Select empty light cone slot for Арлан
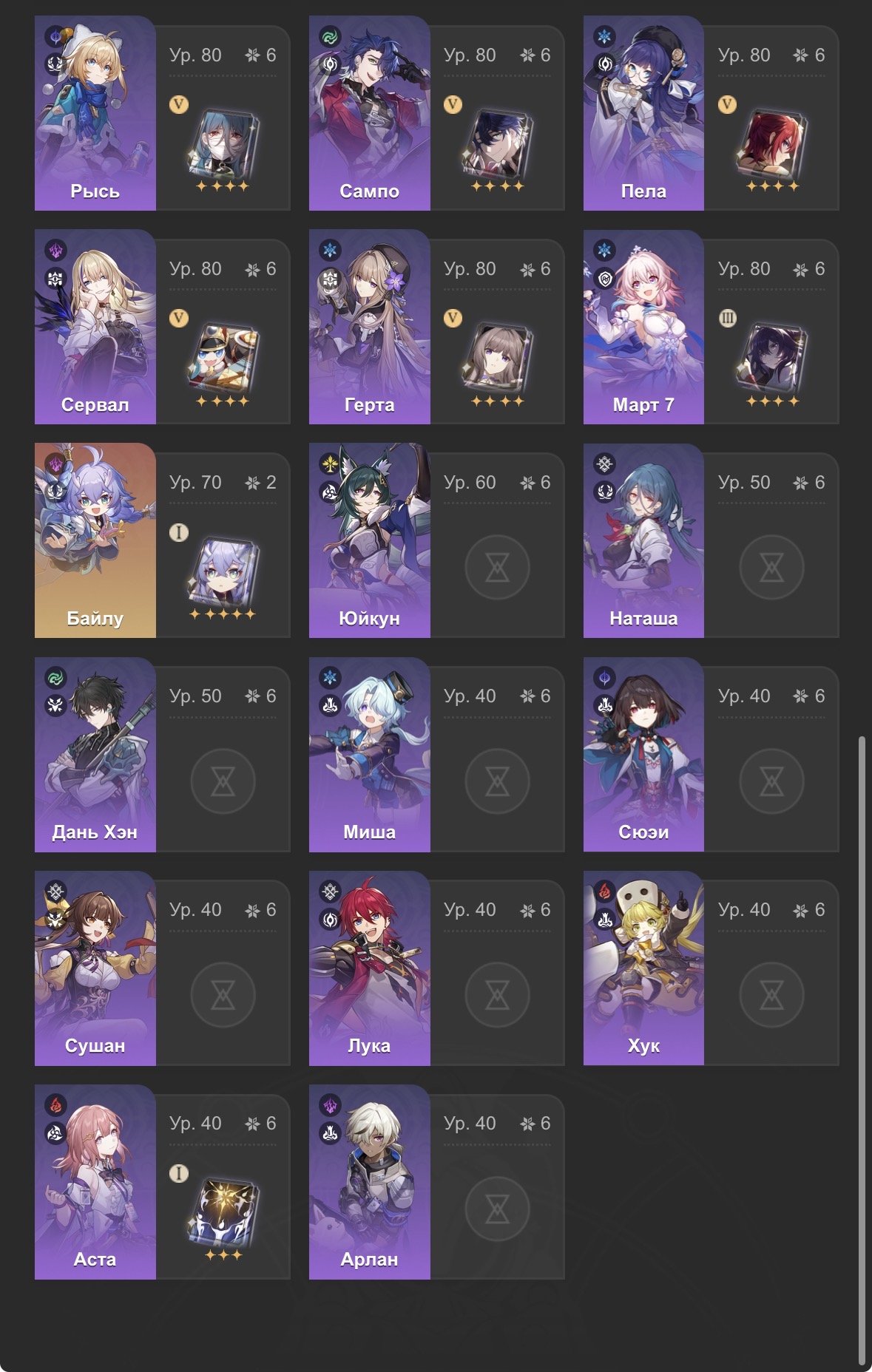The image size is (872, 1372). click(497, 1209)
